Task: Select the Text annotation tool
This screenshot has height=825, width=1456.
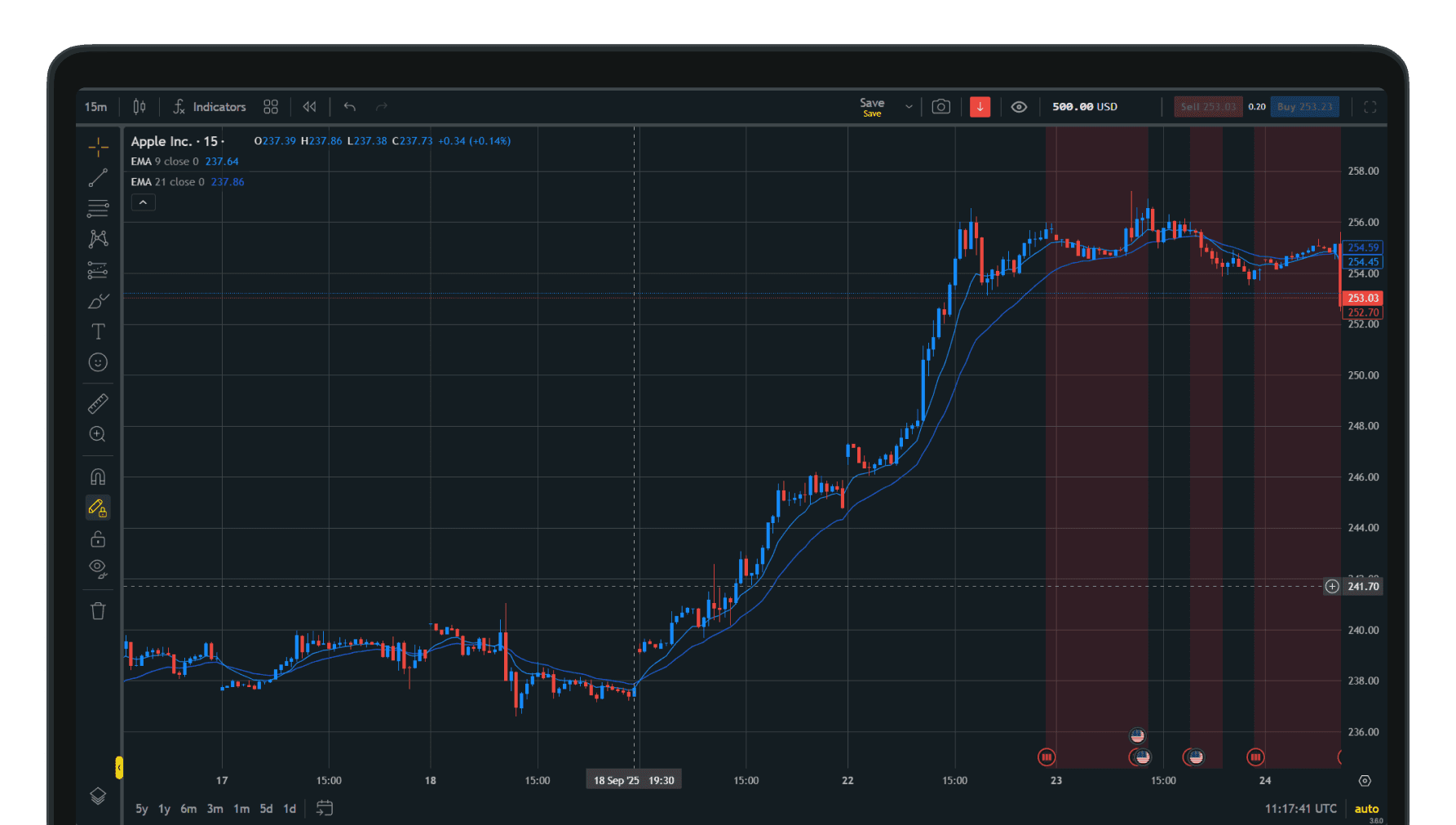Action: tap(98, 331)
